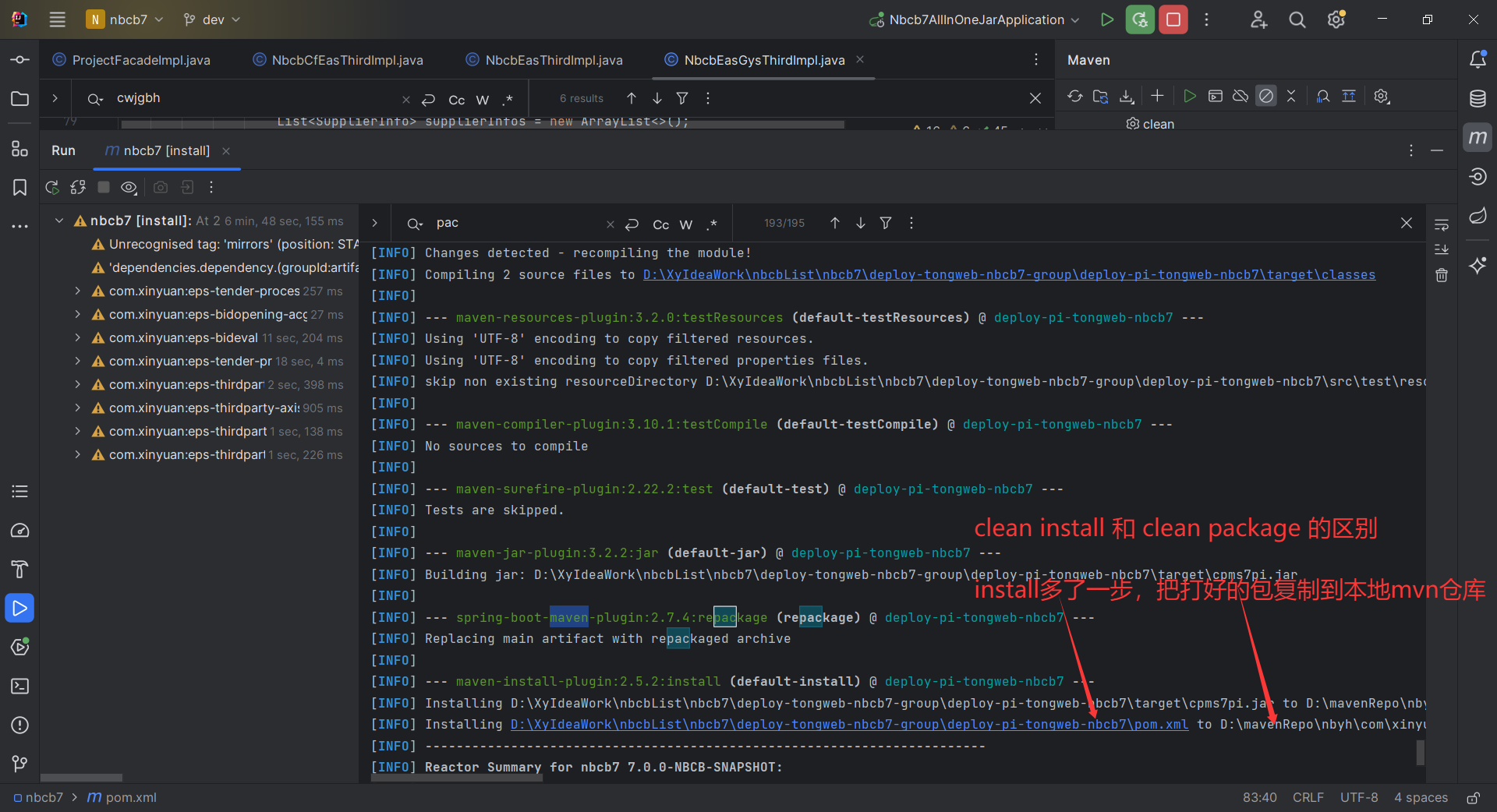Toggle Maven offline mode
The height and width of the screenshot is (812, 1497).
1240,96
